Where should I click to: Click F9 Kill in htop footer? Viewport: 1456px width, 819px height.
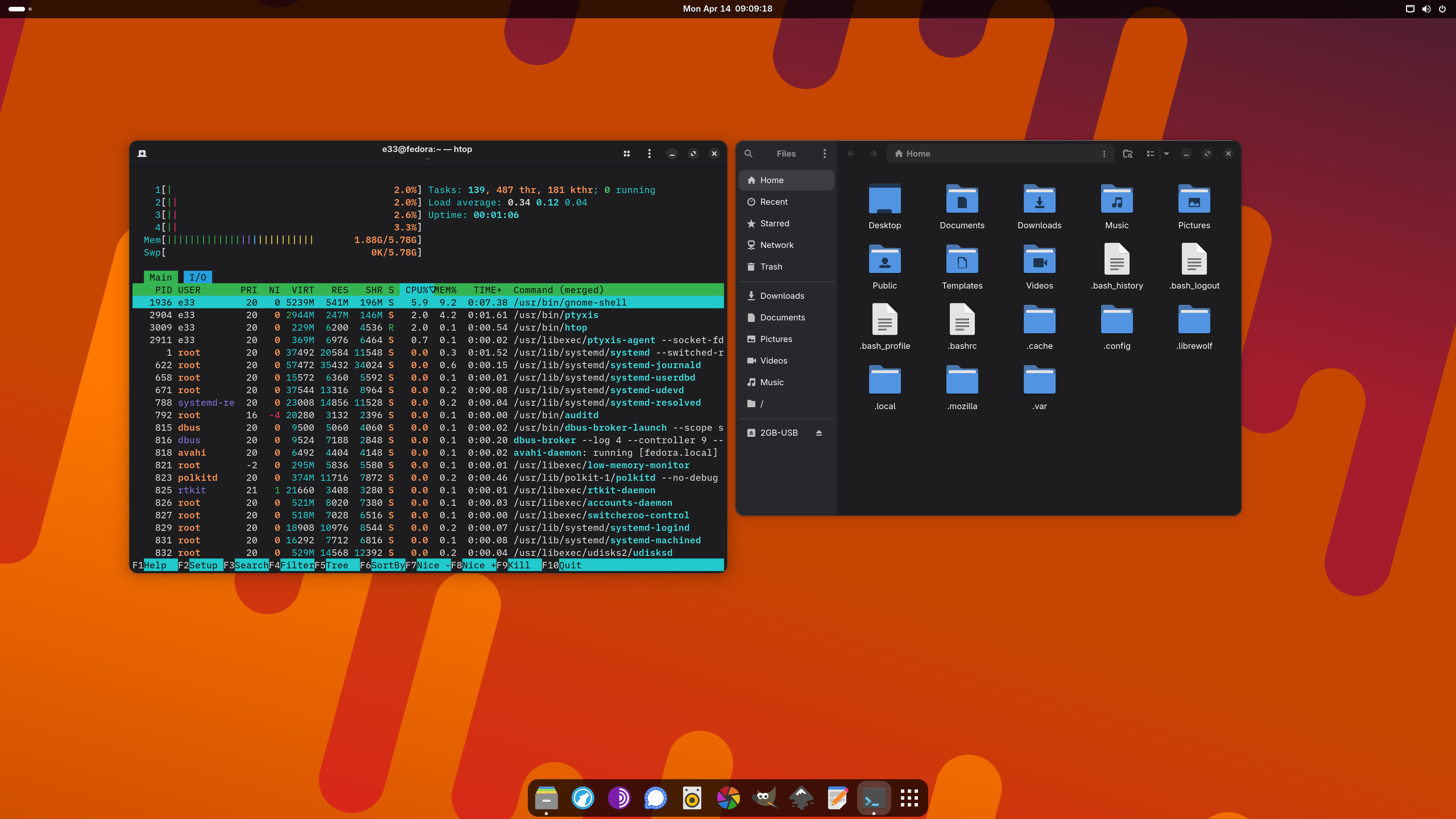tap(519, 565)
